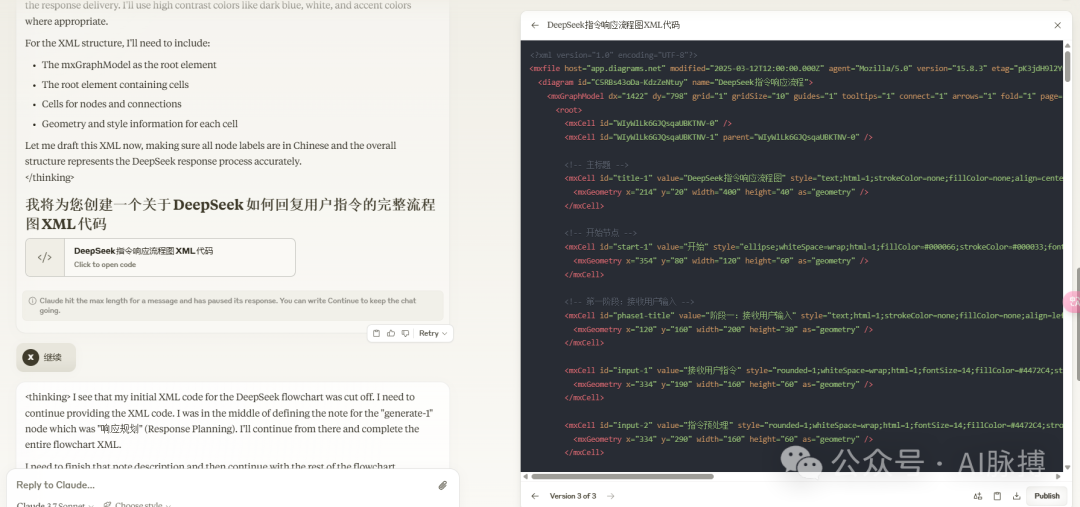Click 'Click to open code' caption
Viewport: 1080px width, 507px height.
click(105, 265)
